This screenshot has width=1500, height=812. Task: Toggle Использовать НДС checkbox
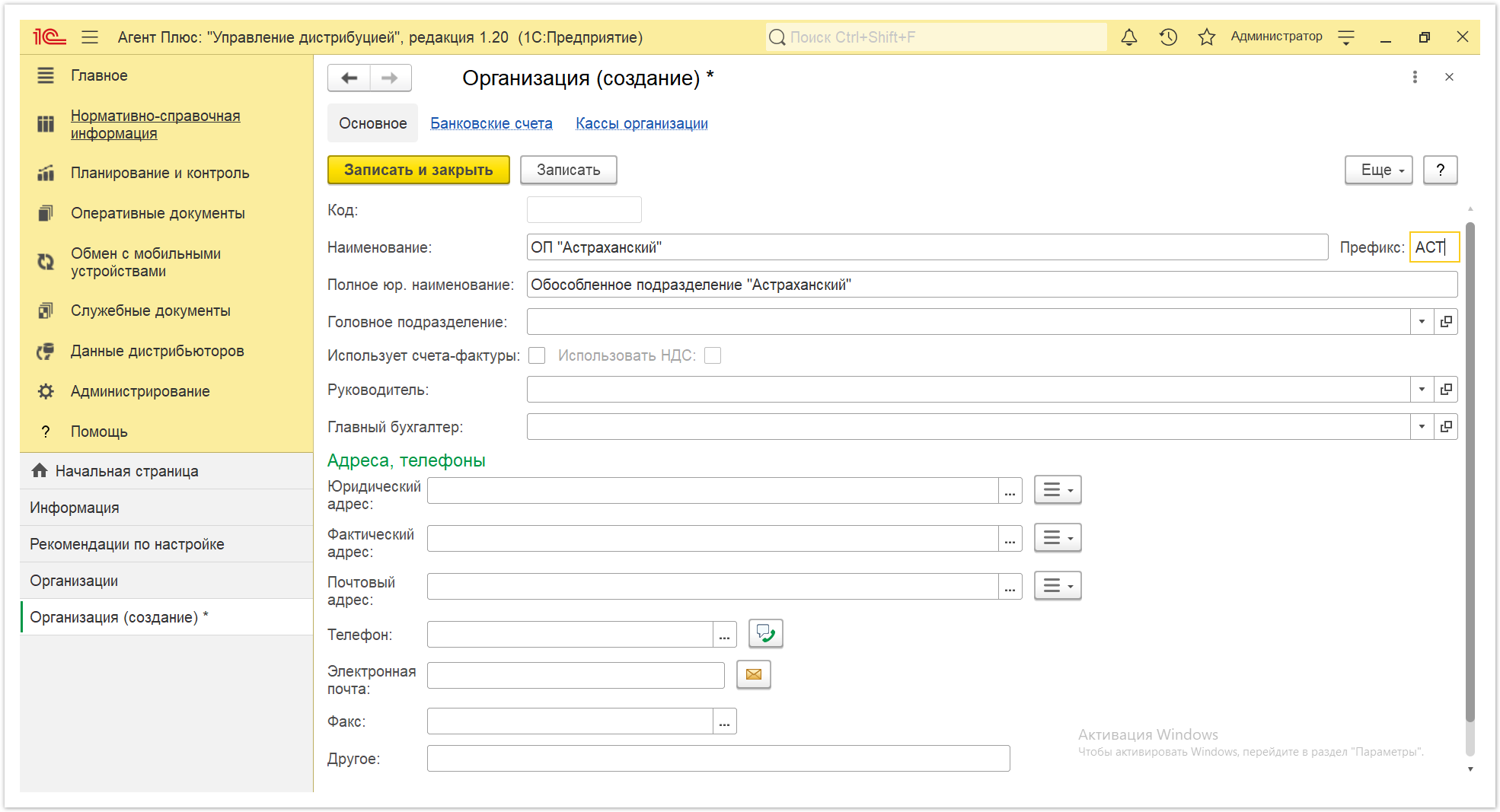pos(713,355)
